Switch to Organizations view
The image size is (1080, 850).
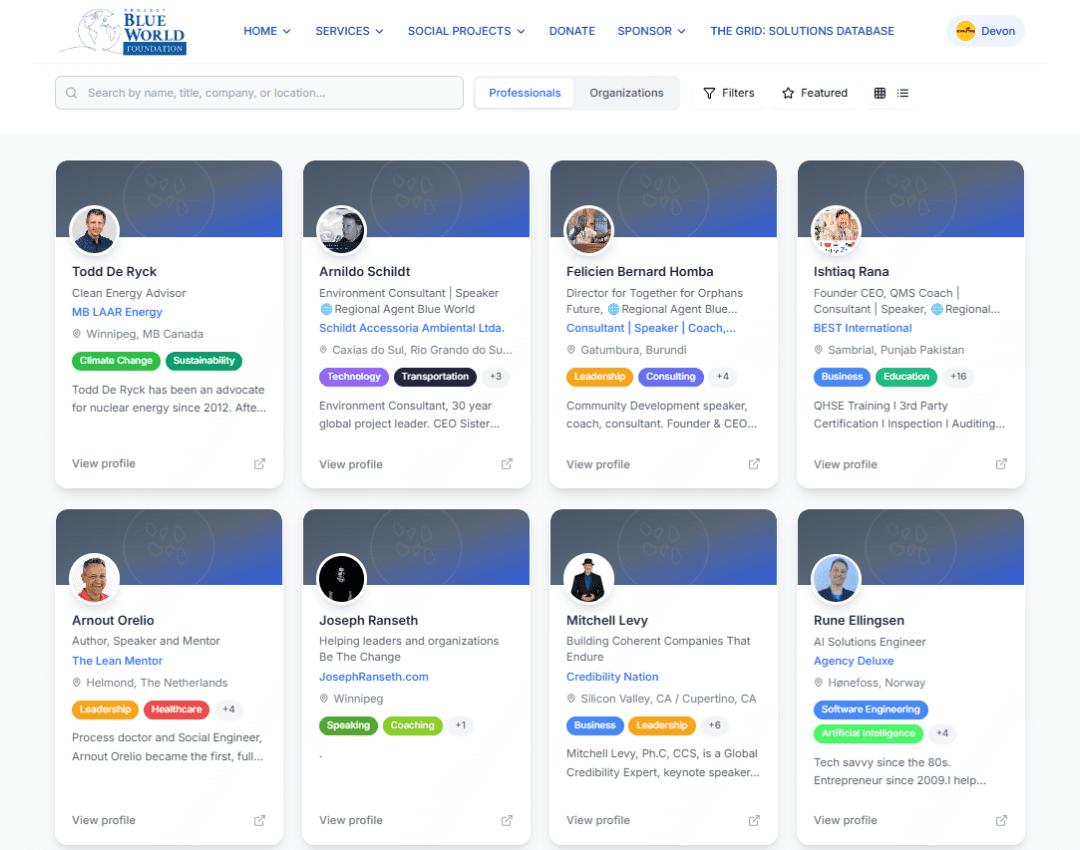(x=626, y=93)
